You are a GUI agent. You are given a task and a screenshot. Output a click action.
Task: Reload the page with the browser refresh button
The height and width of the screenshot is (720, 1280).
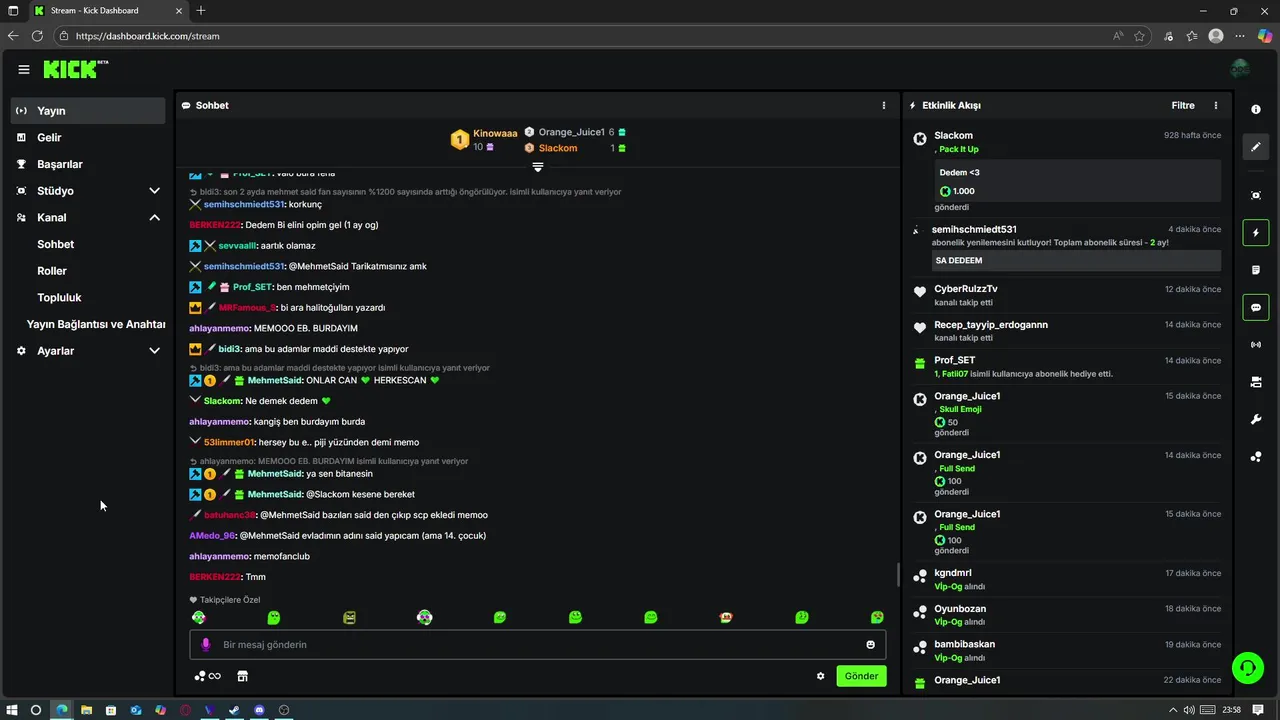click(37, 36)
